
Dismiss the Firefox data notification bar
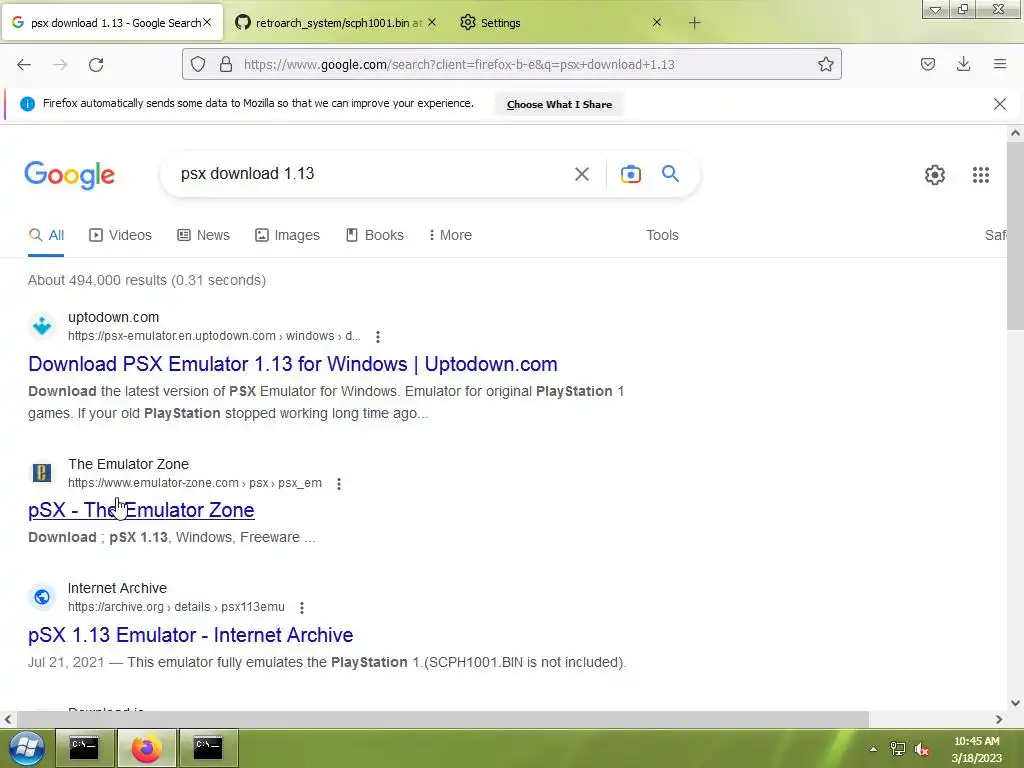tap(999, 104)
